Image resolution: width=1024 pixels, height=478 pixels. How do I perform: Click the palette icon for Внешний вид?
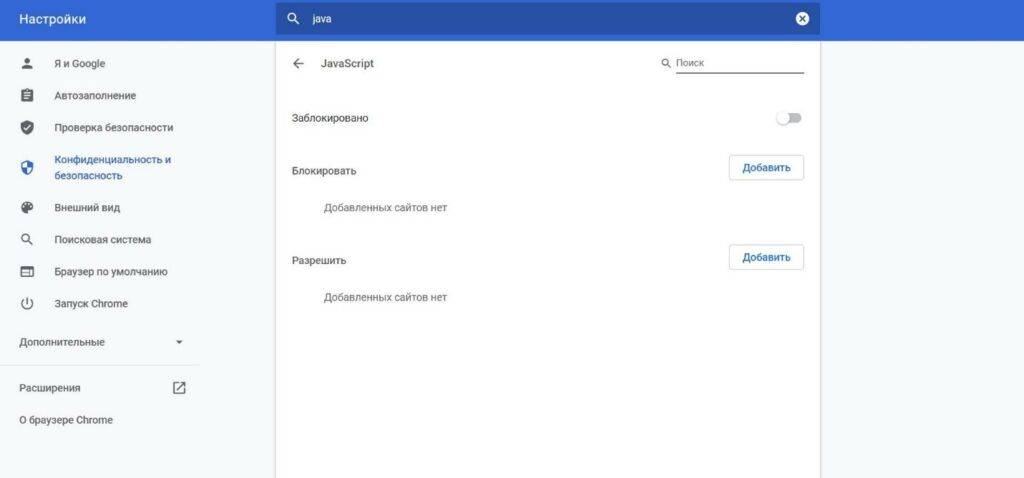(27, 208)
